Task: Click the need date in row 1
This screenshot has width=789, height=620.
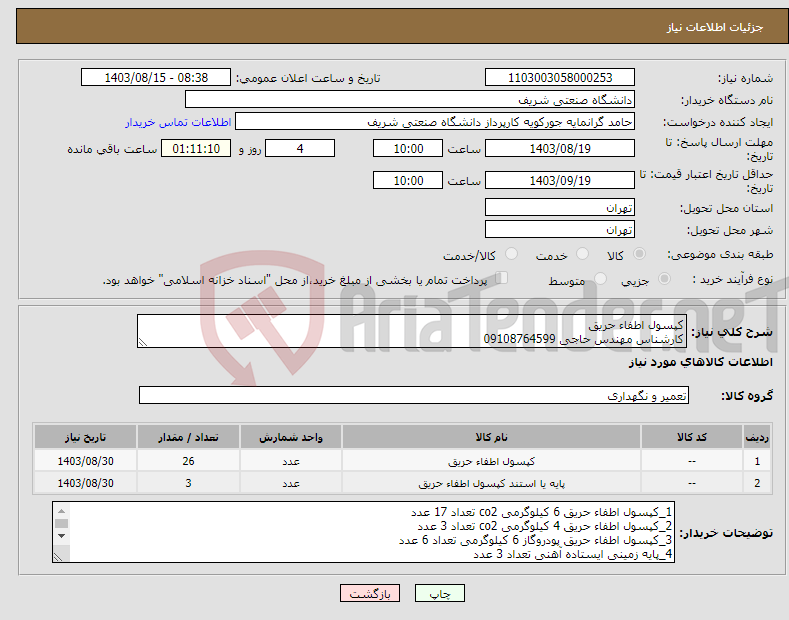Action: pos(85,461)
